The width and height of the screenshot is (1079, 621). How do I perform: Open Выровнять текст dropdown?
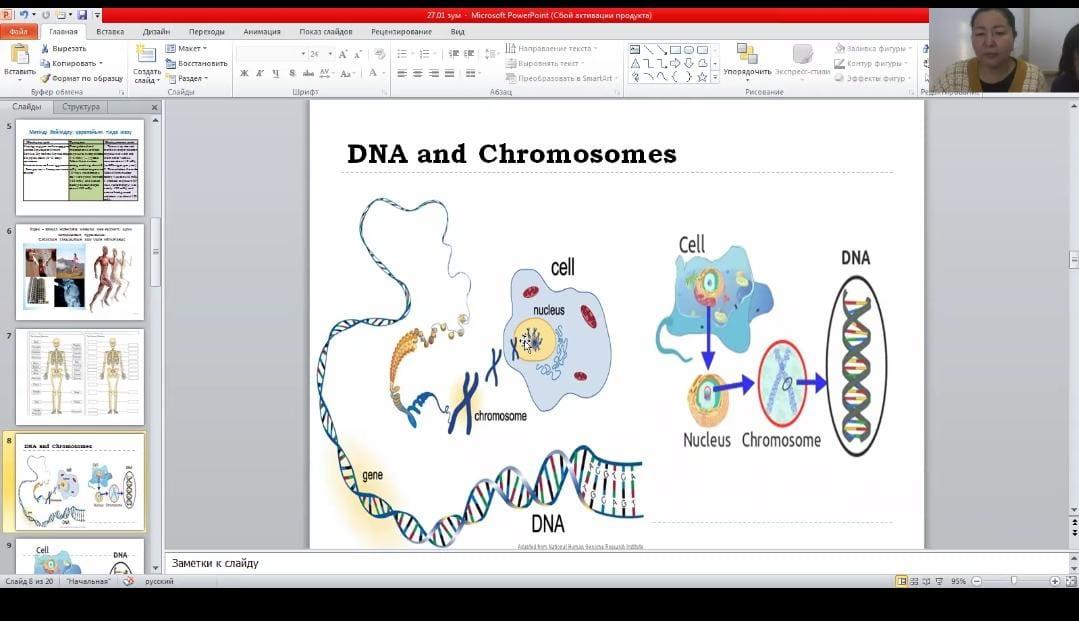[x=546, y=63]
